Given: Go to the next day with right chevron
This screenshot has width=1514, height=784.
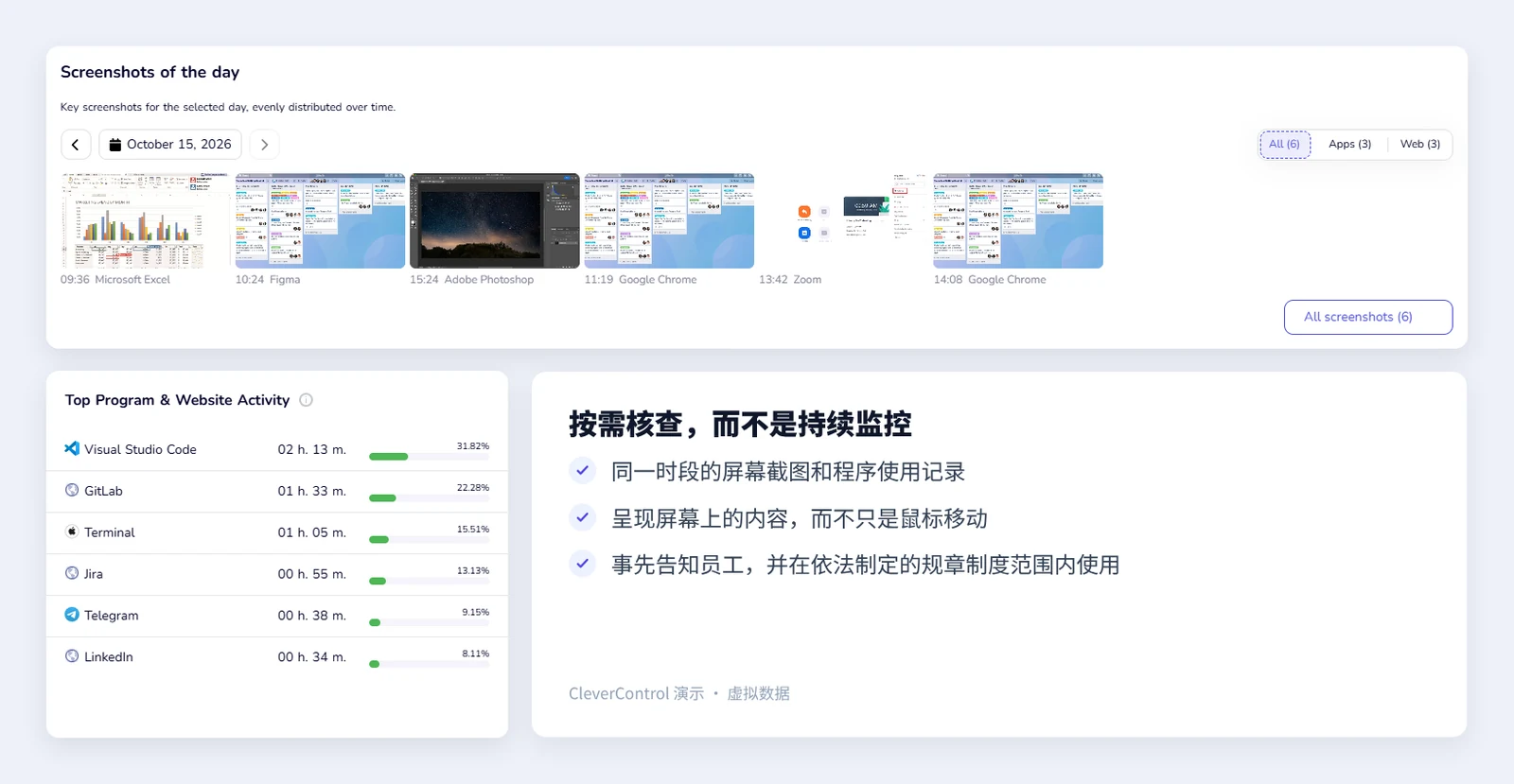Looking at the screenshot, I should point(264,145).
